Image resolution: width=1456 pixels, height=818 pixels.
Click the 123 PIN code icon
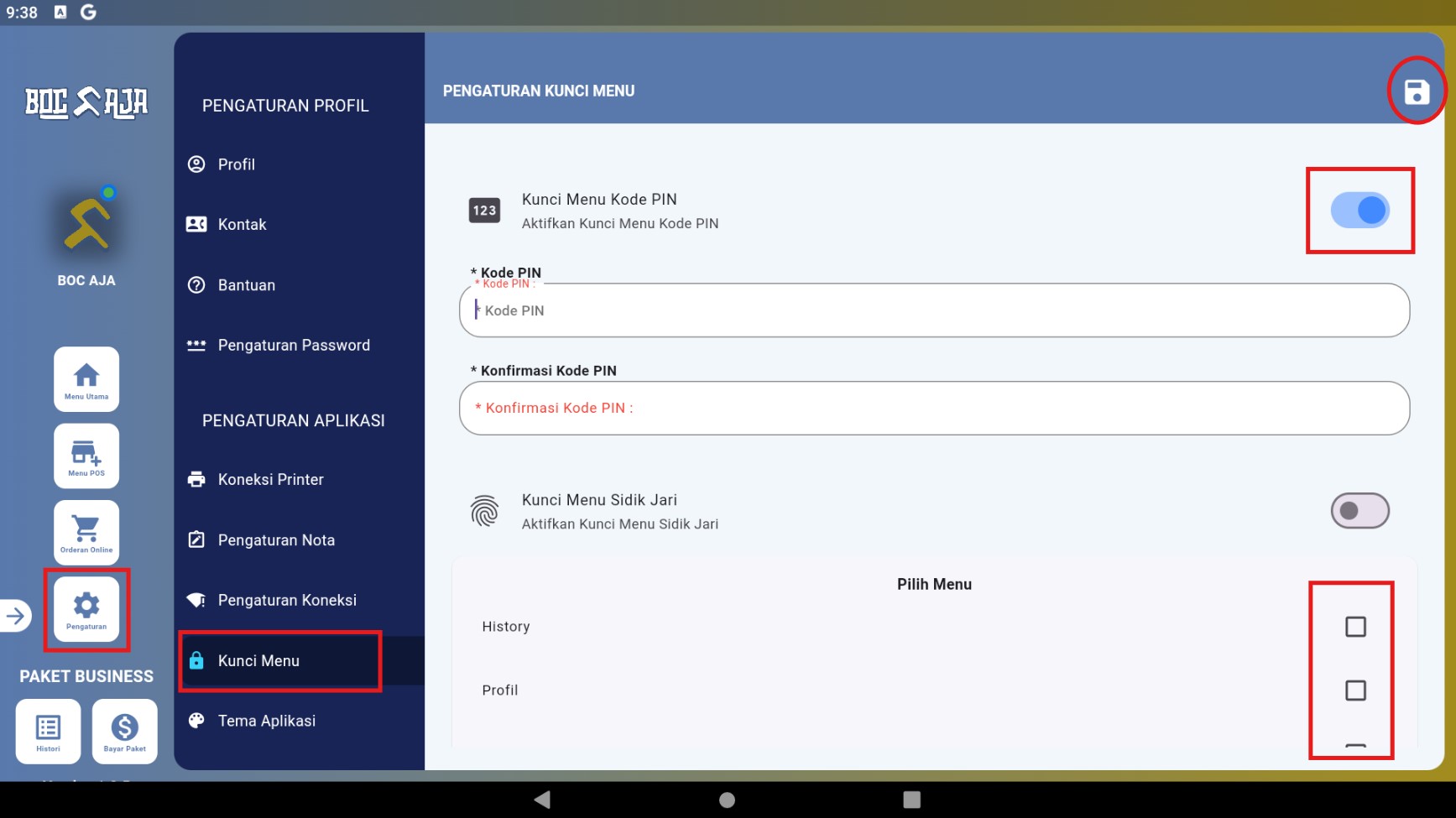[484, 211]
